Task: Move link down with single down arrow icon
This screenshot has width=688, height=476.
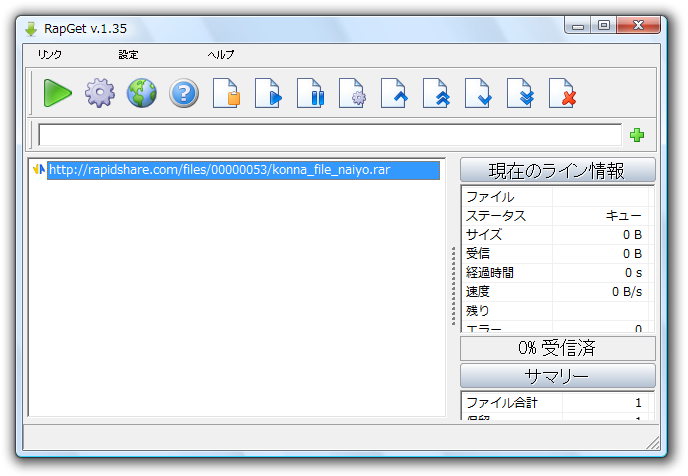Action: tap(478, 93)
